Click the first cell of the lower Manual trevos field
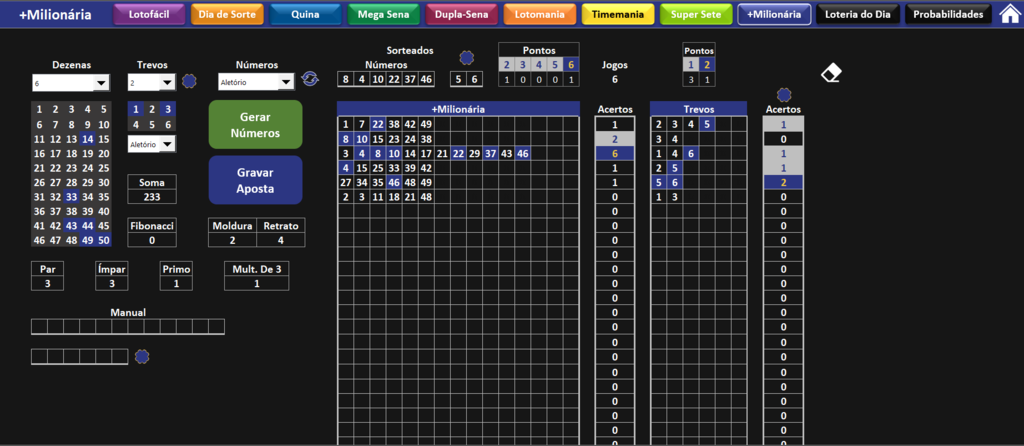1024x446 pixels. click(x=39, y=356)
